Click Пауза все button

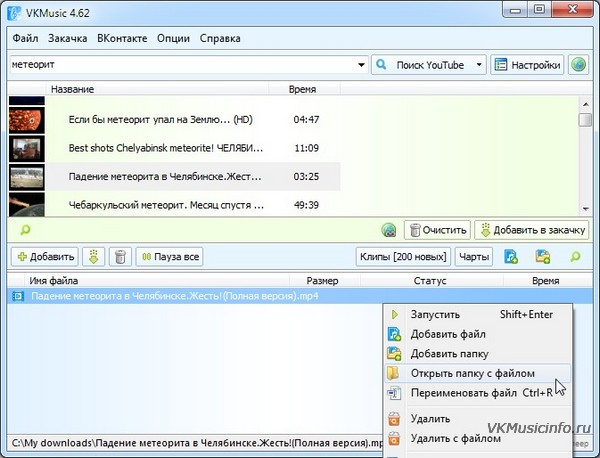pos(170,257)
